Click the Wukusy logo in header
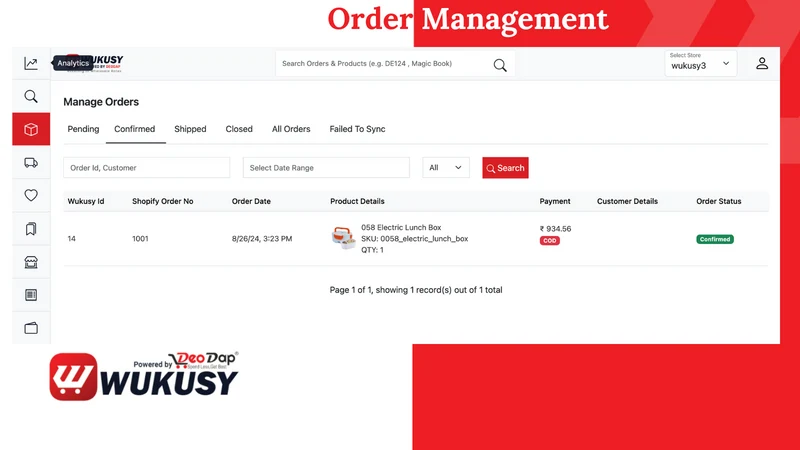The image size is (800, 450). point(95,63)
